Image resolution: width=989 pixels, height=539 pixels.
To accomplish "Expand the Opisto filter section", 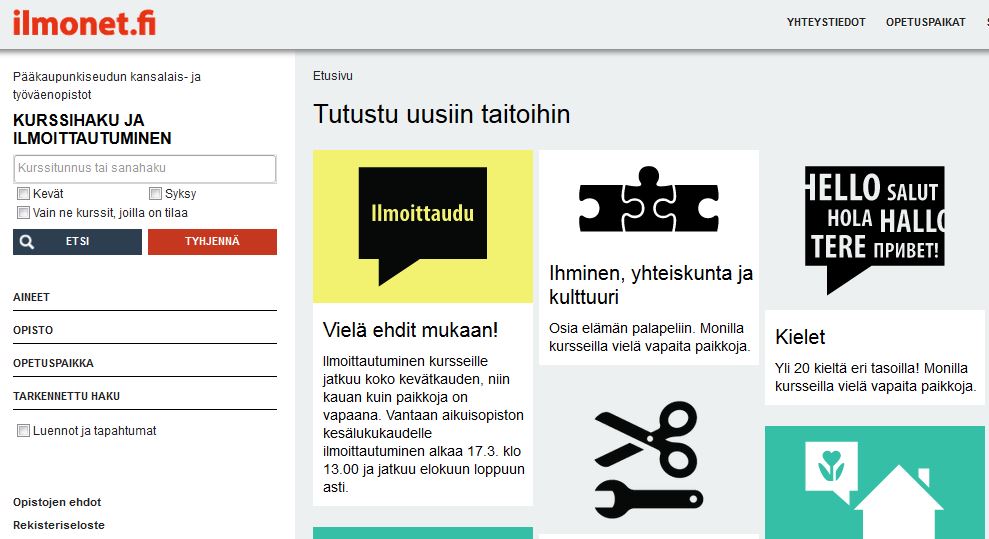I will pyautogui.click(x=33, y=330).
